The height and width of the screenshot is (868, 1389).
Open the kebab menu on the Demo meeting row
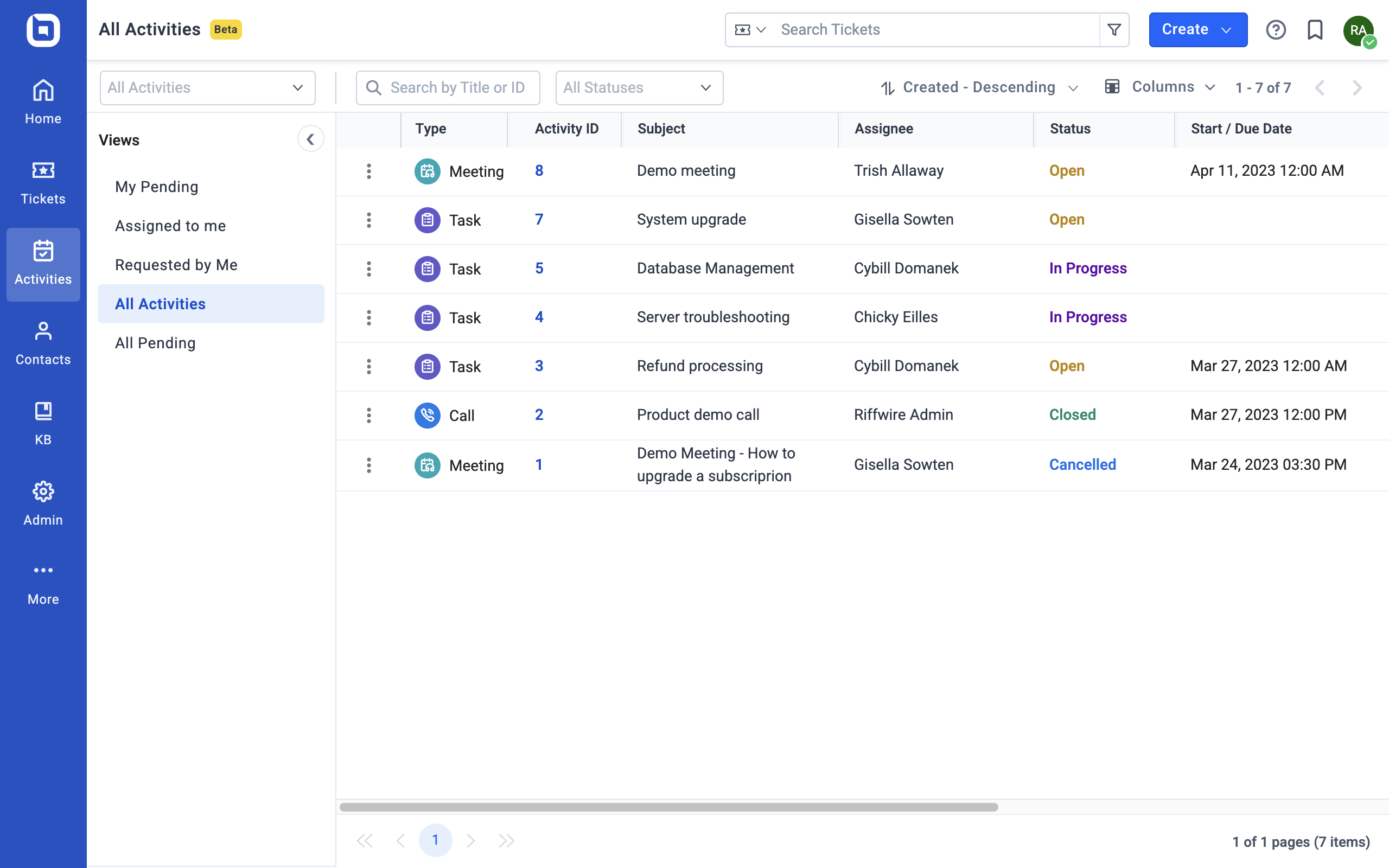click(368, 170)
